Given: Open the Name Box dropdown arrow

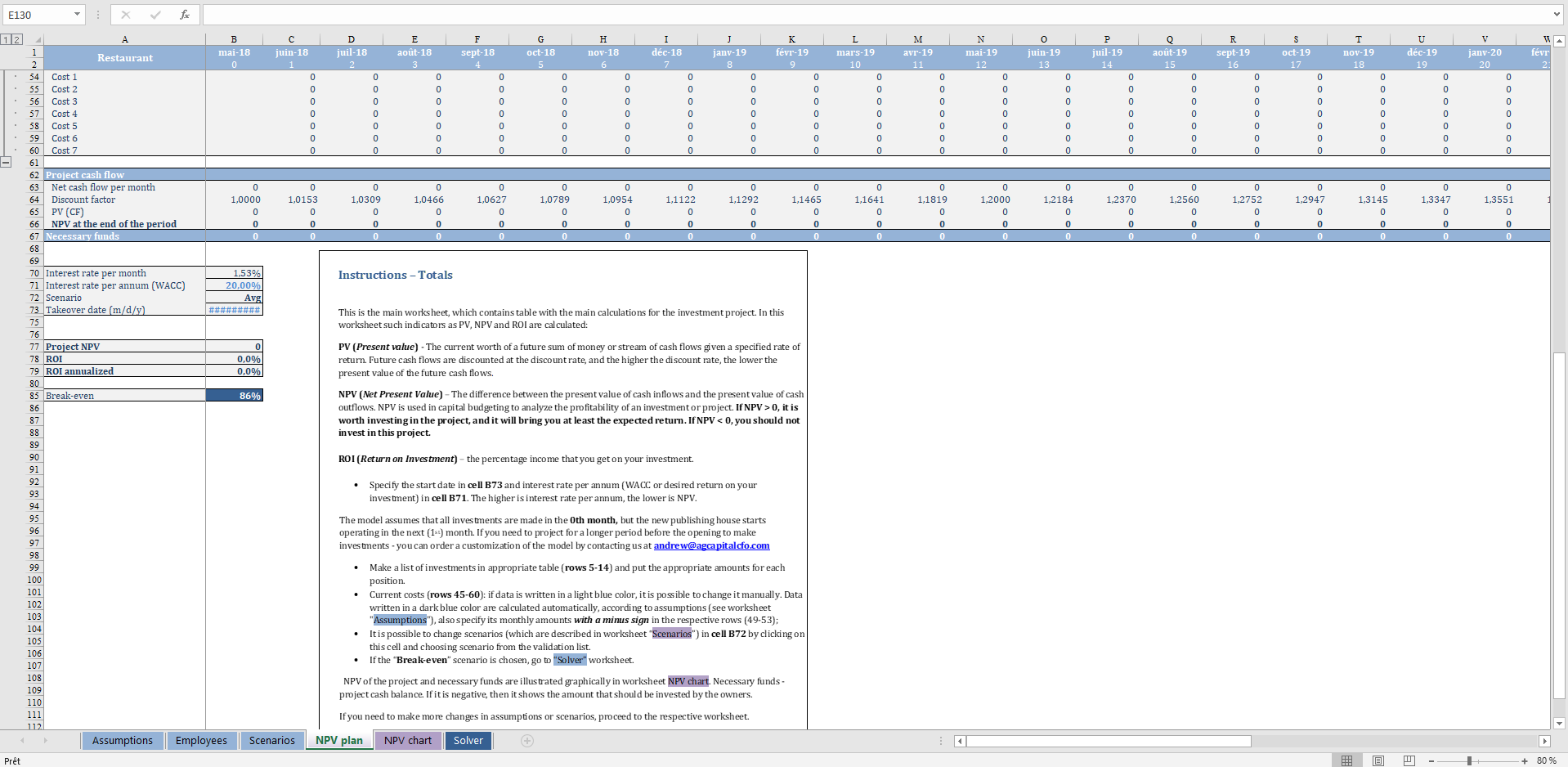Looking at the screenshot, I should (77, 15).
